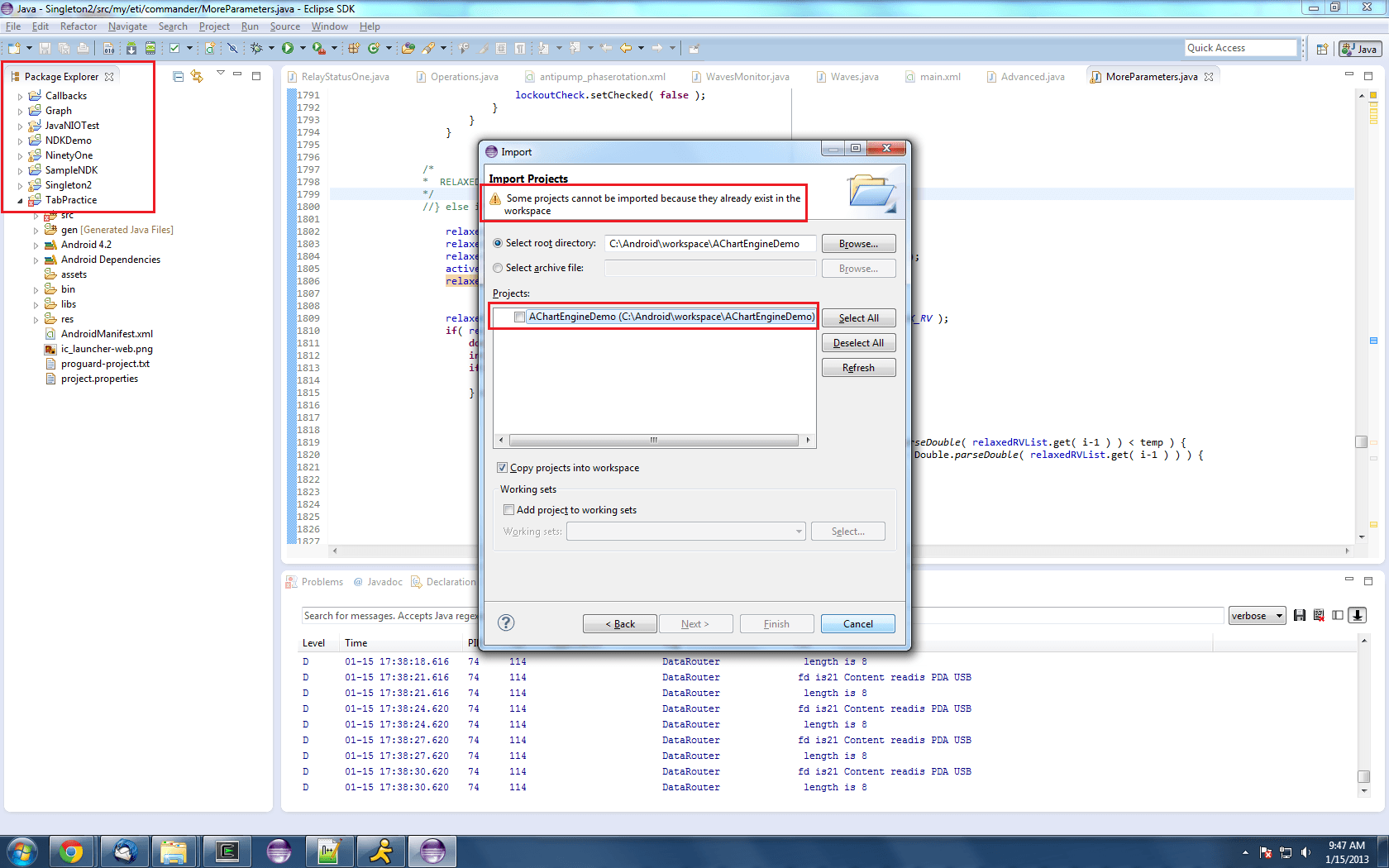Open the Refactor menu

pyautogui.click(x=79, y=26)
